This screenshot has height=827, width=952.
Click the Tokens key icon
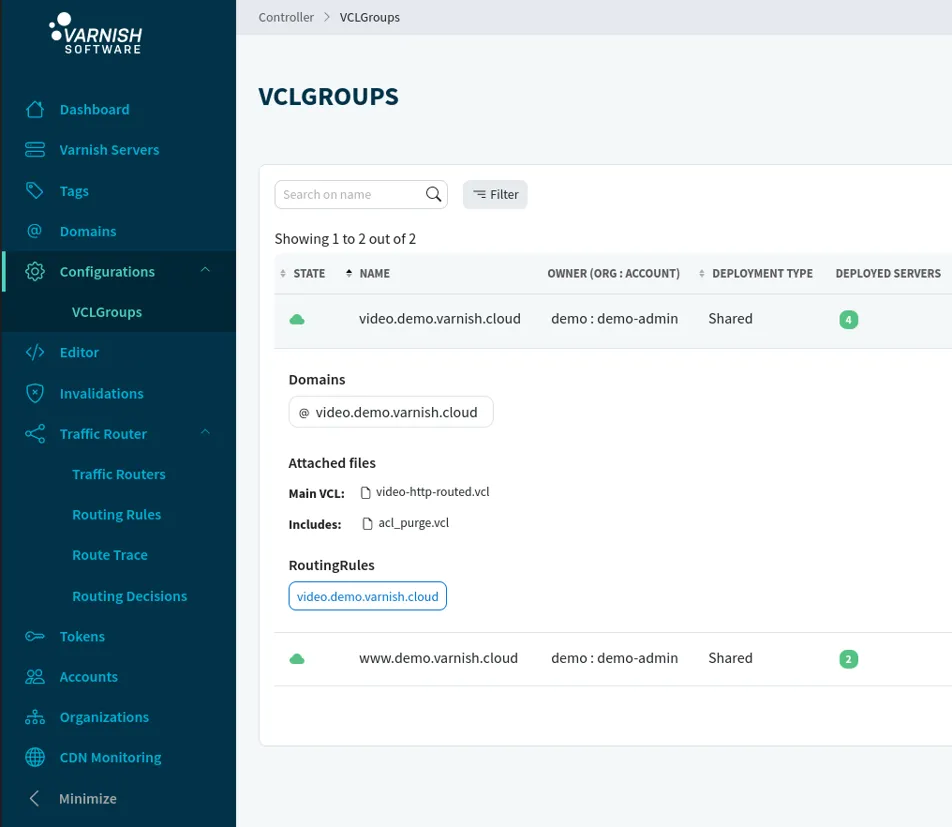(35, 636)
